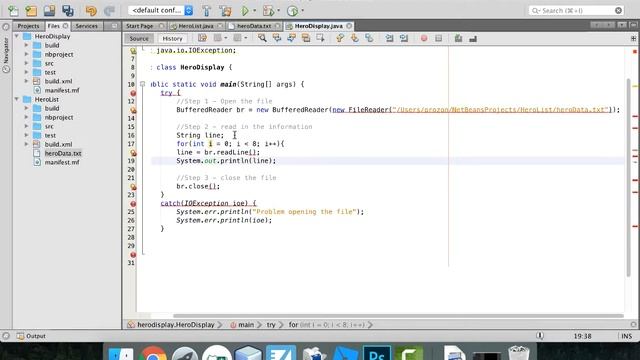Open the default configuration combo box
Screen dimensions: 640x360
pyautogui.click(x=161, y=10)
